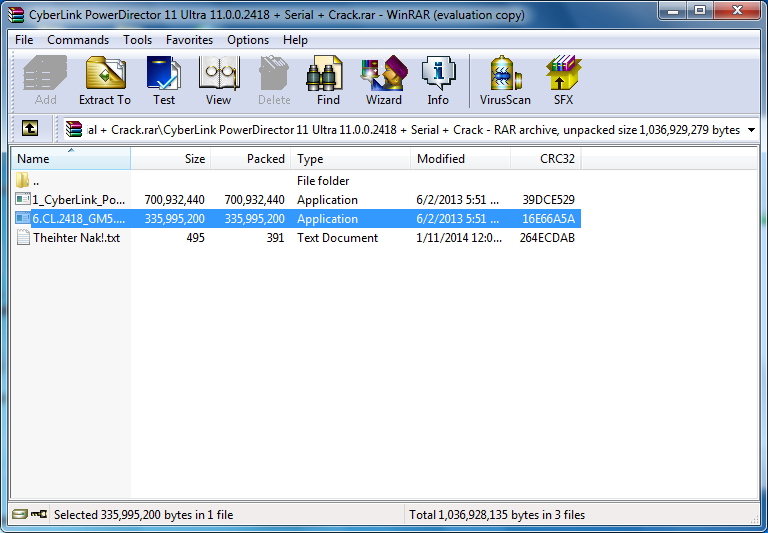Click CRC32 value 39DCE529
This screenshot has height=533, width=768.
[x=549, y=199]
